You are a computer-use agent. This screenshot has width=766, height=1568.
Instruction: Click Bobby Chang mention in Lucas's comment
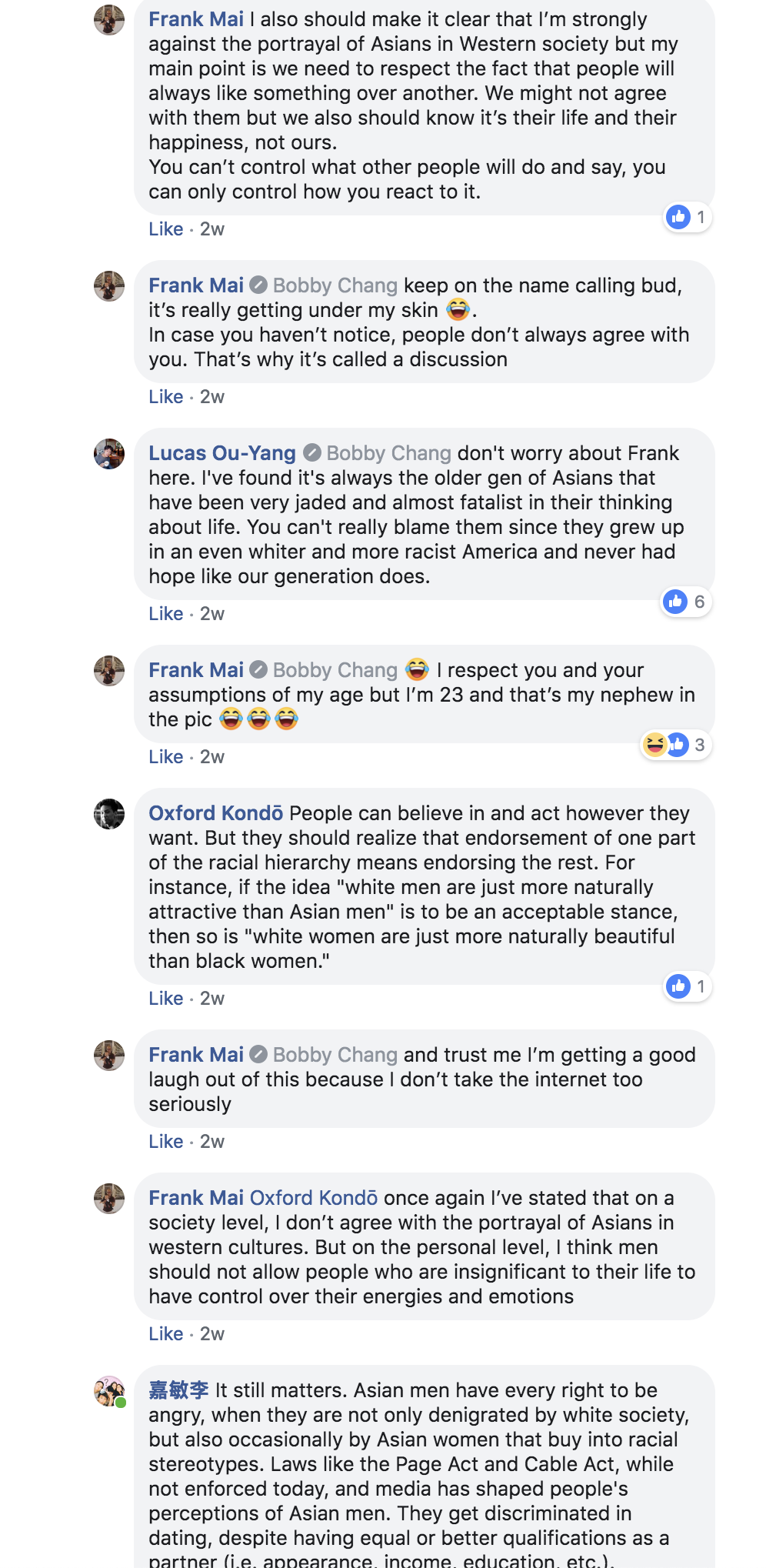pos(388,453)
